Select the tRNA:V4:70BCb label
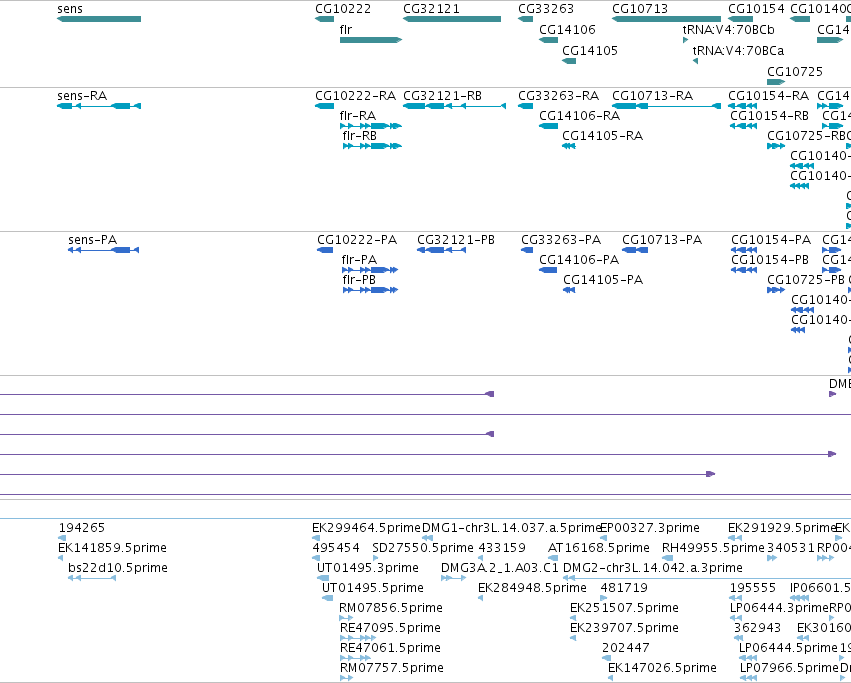The height and width of the screenshot is (683, 851). pyautogui.click(x=728, y=30)
